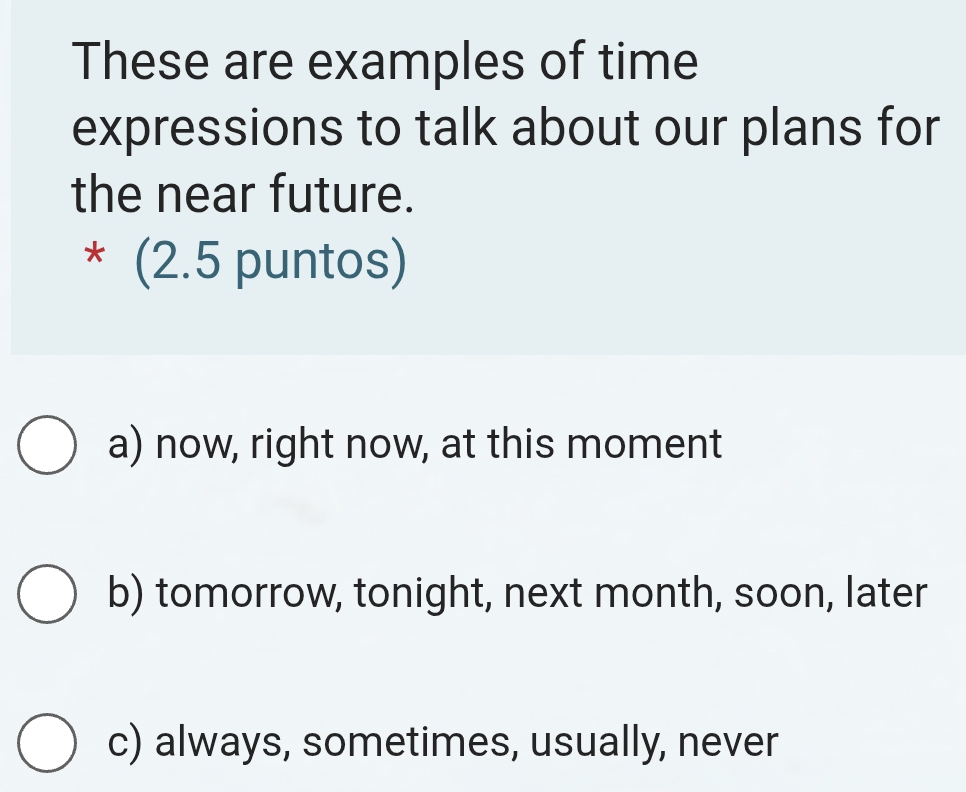Click 'the near future.' in the question

[x=243, y=193]
